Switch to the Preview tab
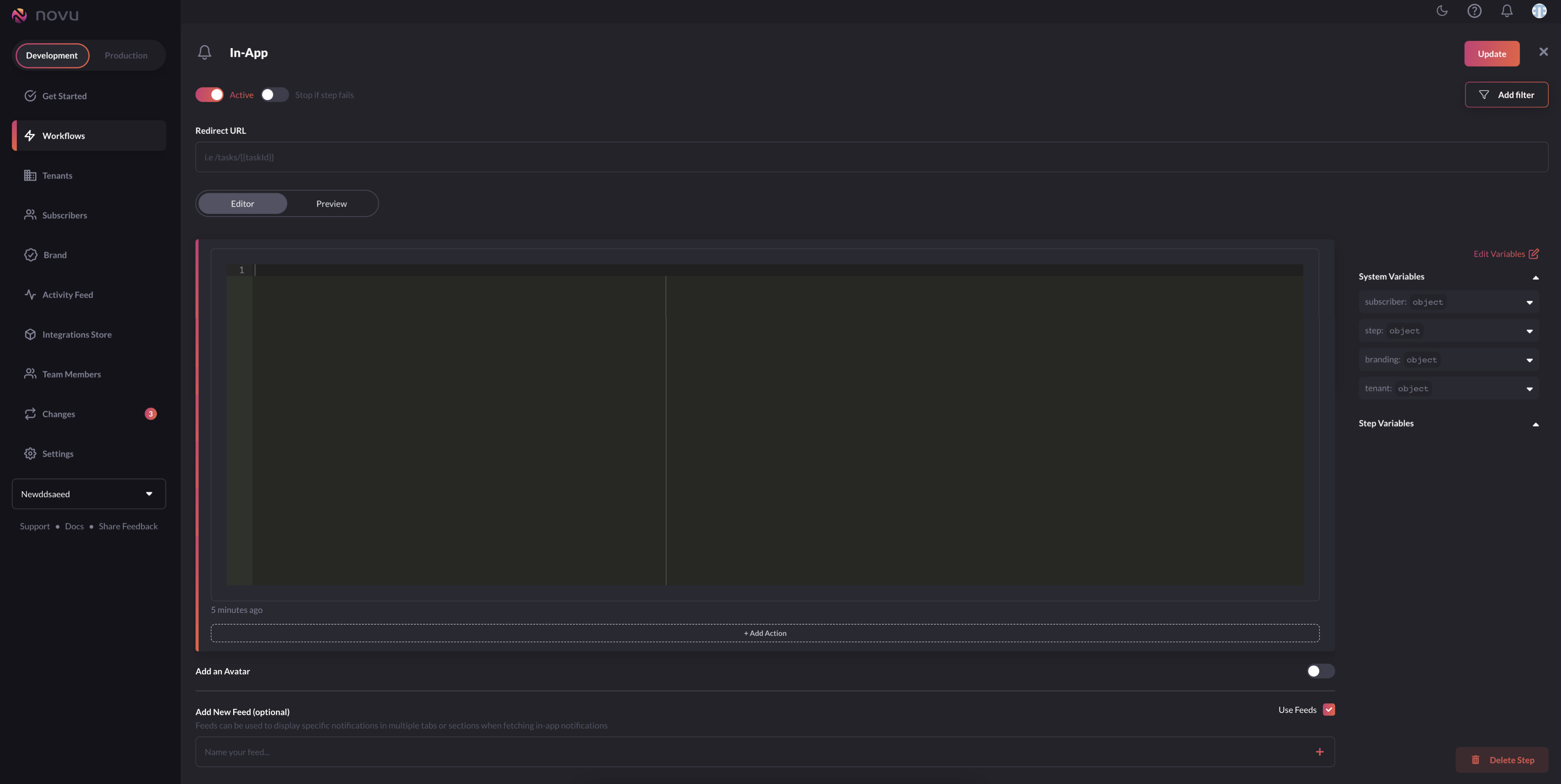Viewport: 1561px width, 784px height. (331, 204)
